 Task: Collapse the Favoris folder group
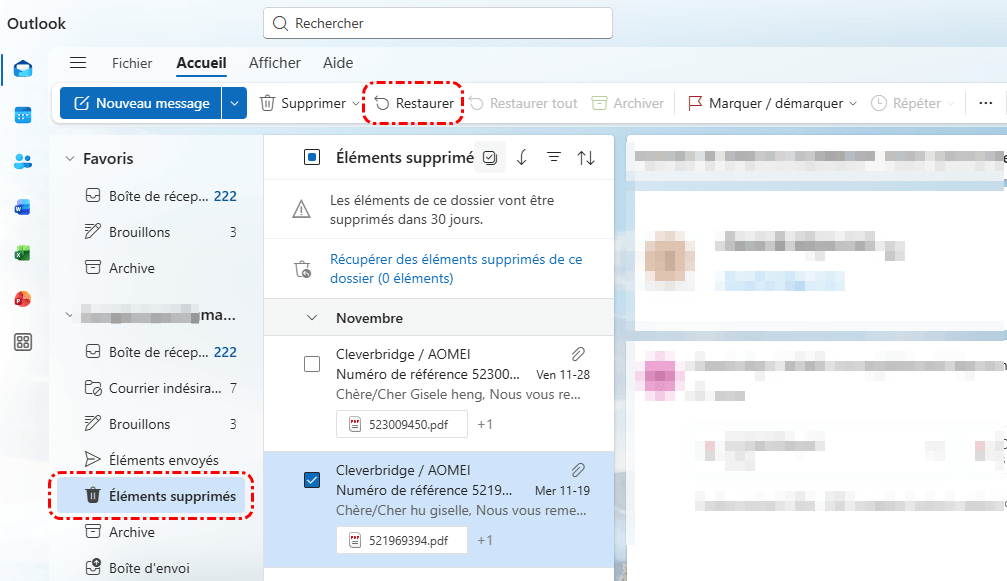[x=70, y=159]
